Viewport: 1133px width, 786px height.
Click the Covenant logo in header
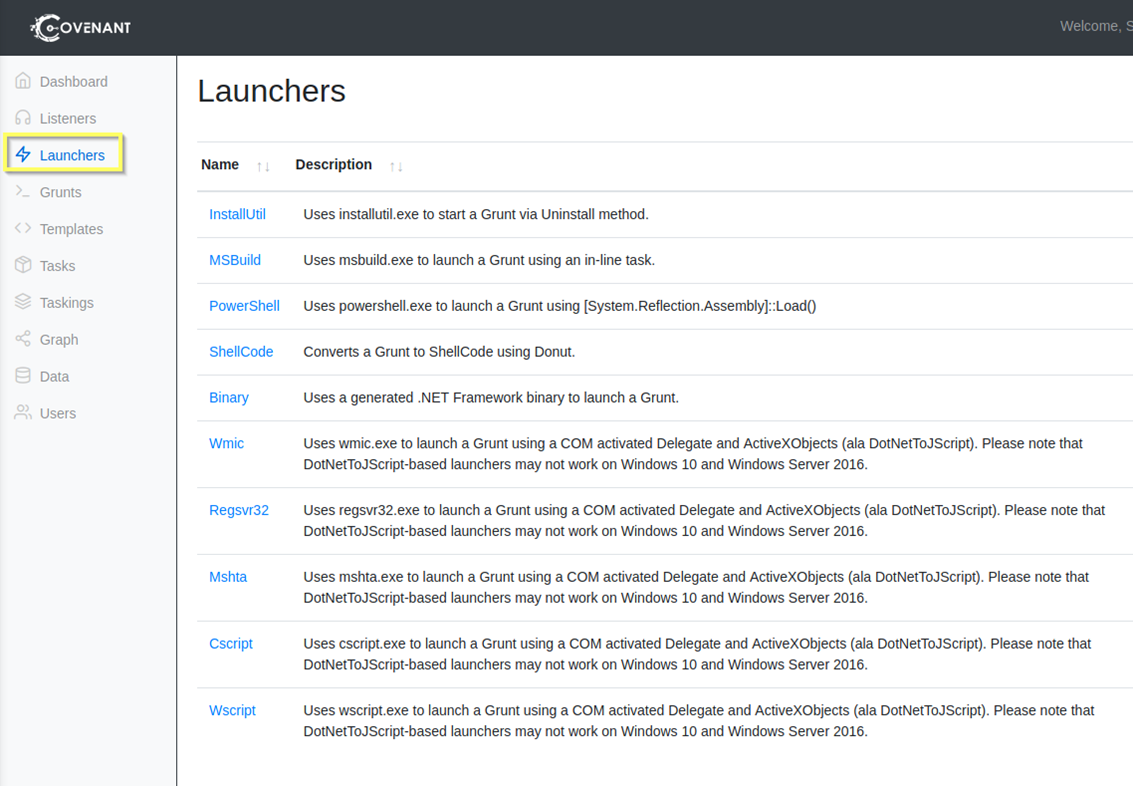tap(81, 28)
